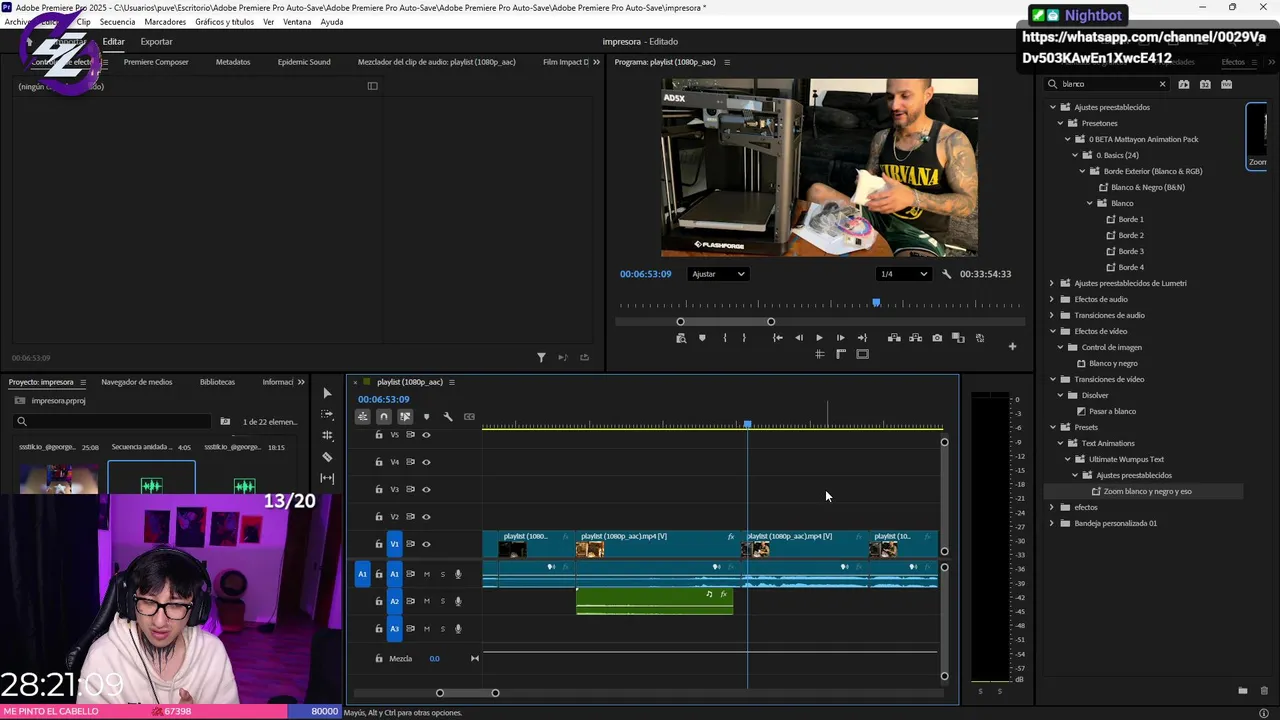Enable voice-over record on A3 track
Viewport: 1280px width, 720px height.
(x=458, y=629)
